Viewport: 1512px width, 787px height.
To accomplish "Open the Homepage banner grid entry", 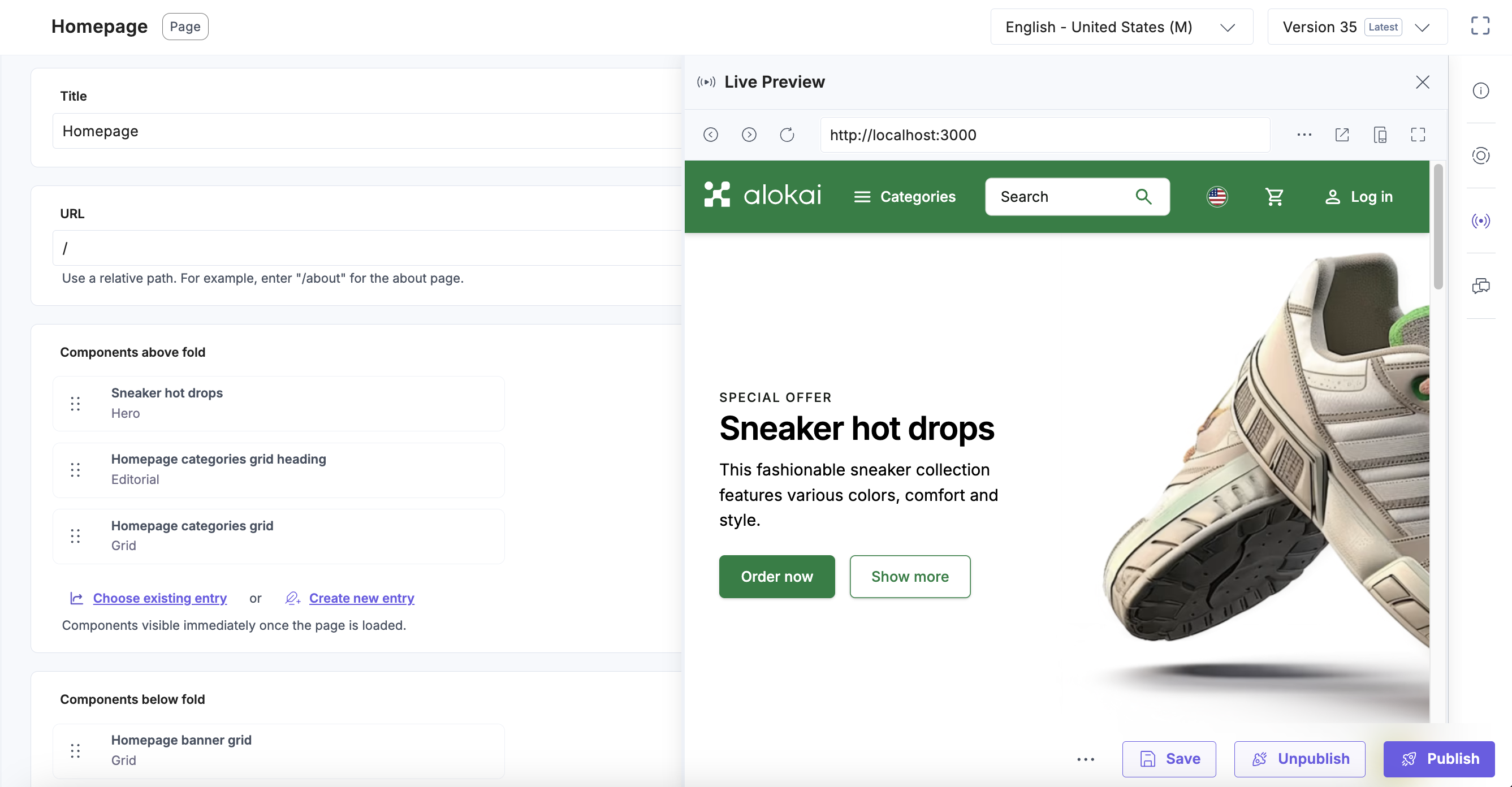I will point(279,751).
